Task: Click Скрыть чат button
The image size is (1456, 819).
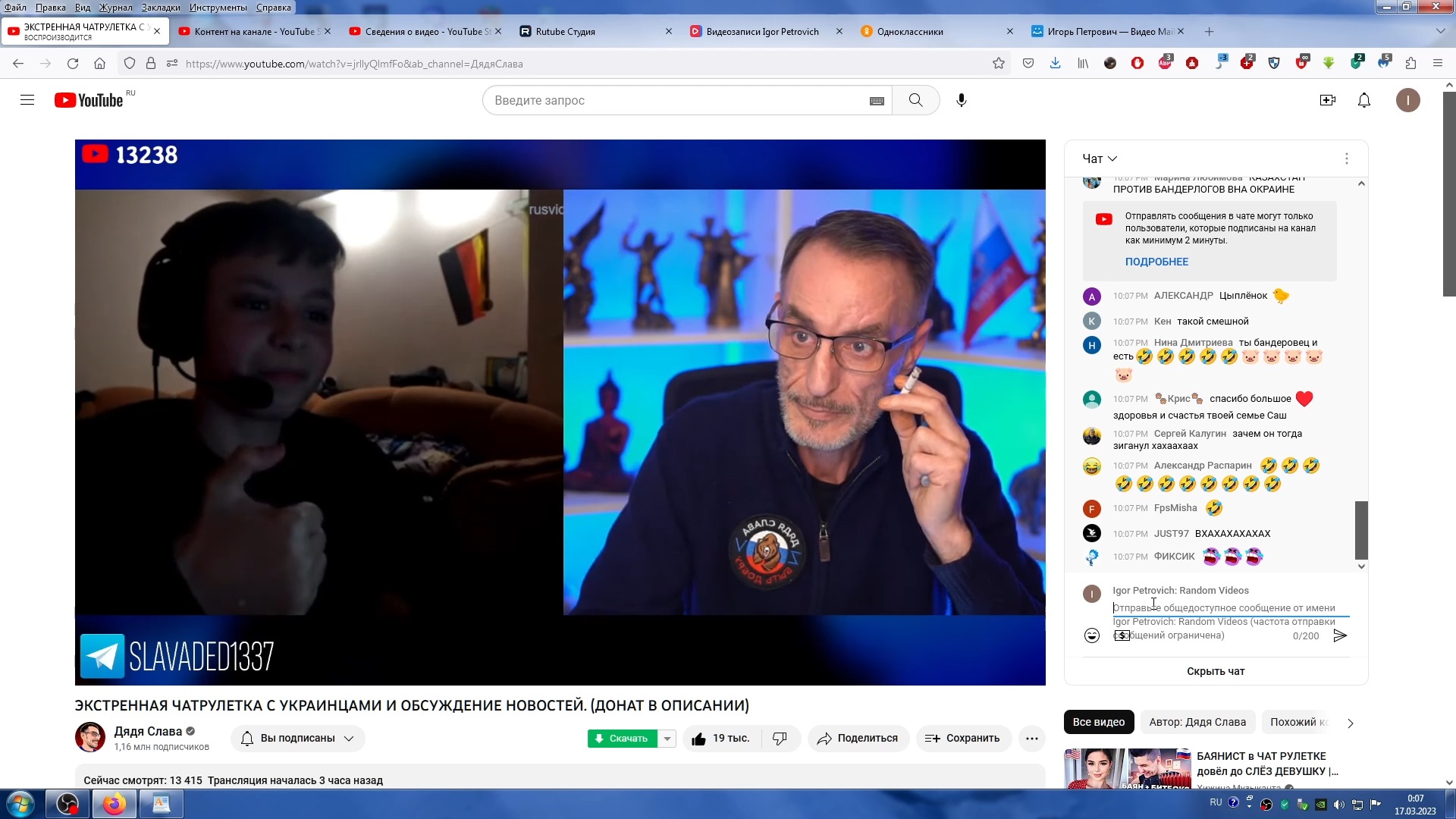Action: (1215, 671)
